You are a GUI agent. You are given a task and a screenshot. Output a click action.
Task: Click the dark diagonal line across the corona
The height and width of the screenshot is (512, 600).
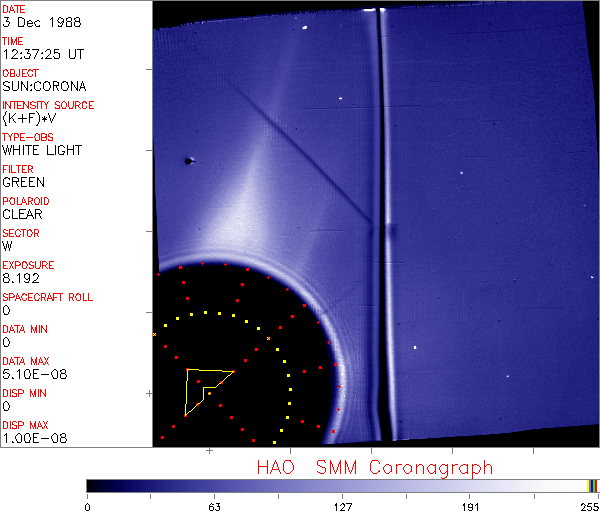[x=301, y=152]
